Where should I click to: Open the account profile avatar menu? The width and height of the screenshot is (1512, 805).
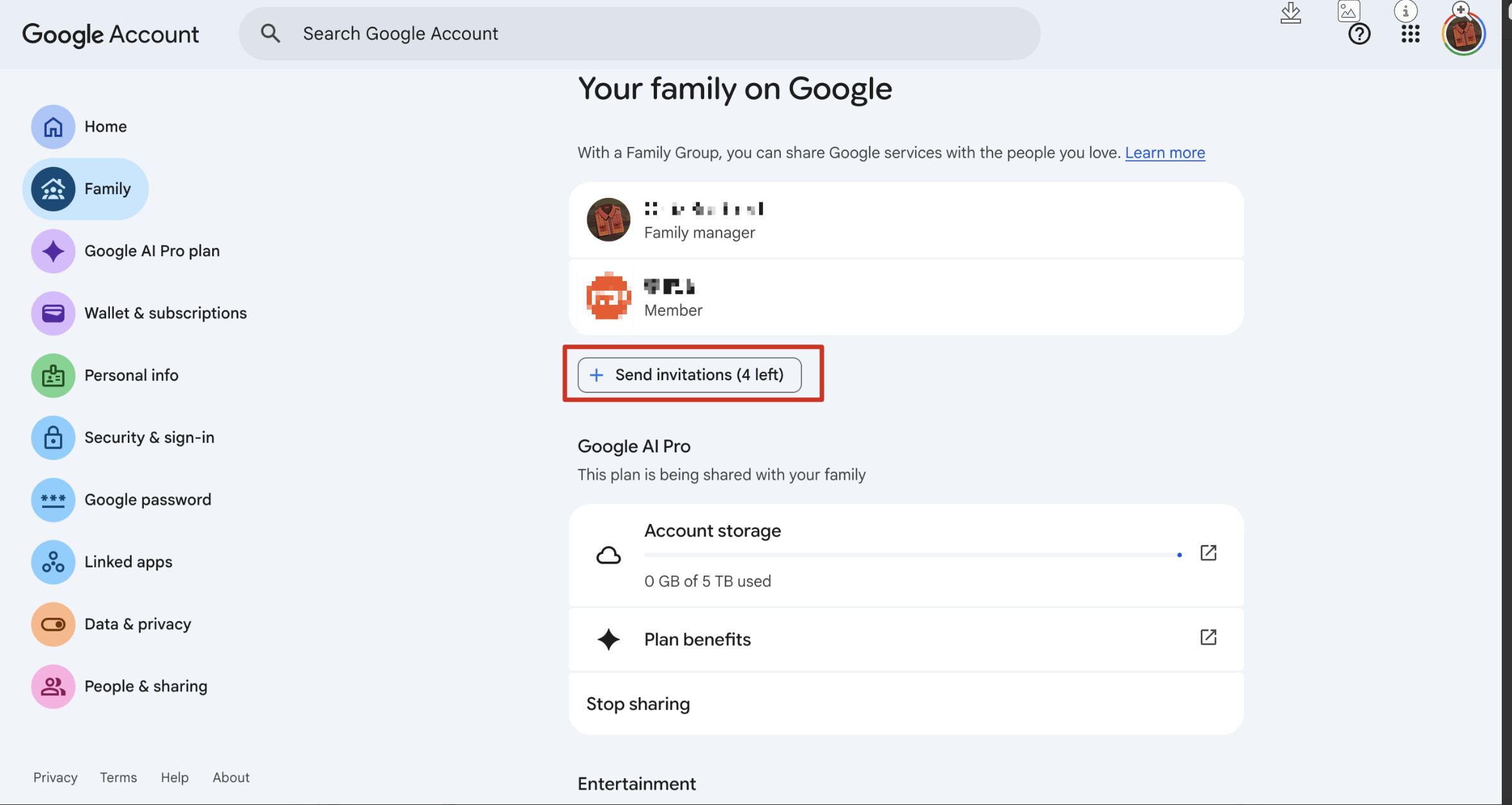(1463, 34)
